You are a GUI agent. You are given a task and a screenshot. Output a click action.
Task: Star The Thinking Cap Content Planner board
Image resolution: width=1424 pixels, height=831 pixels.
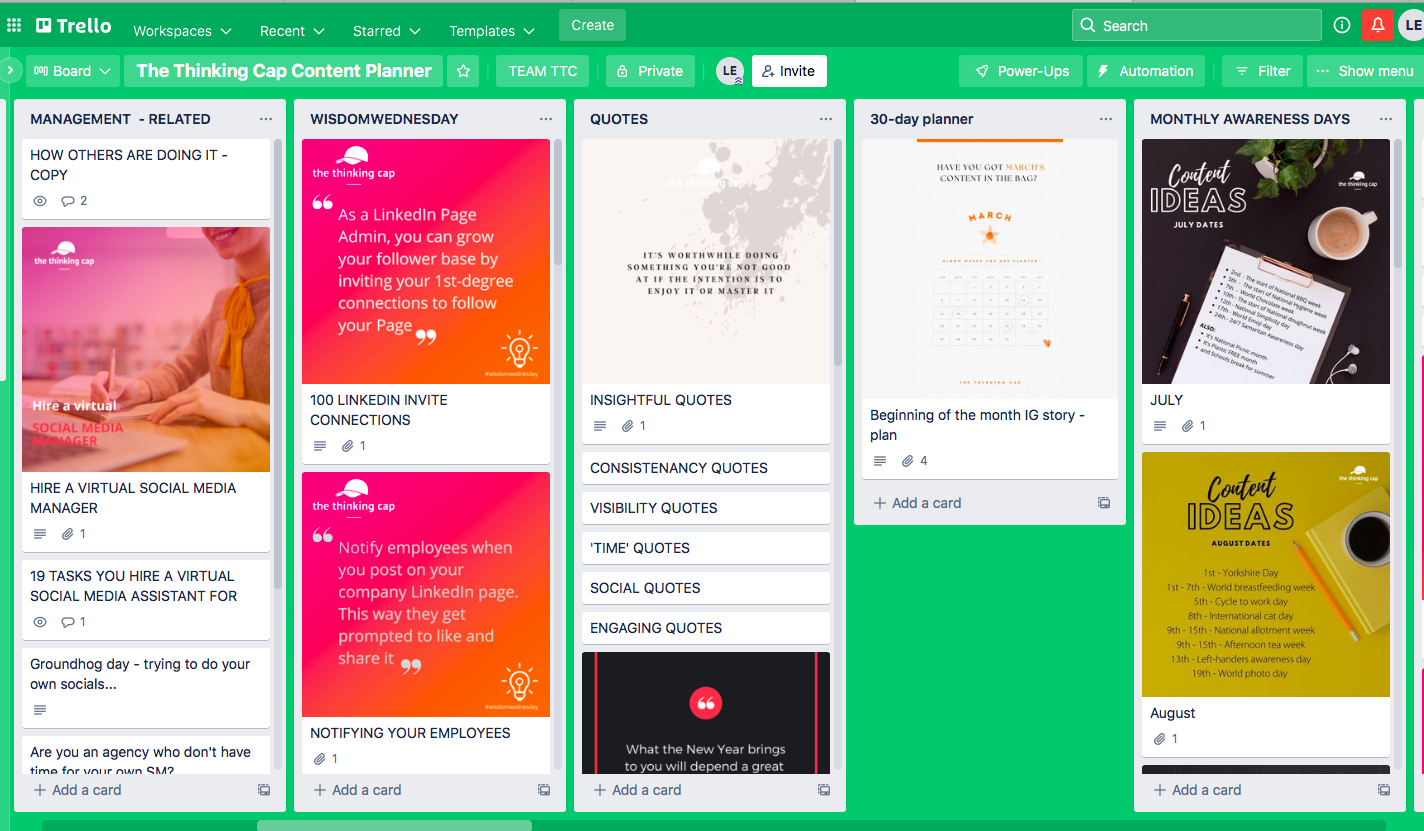463,71
